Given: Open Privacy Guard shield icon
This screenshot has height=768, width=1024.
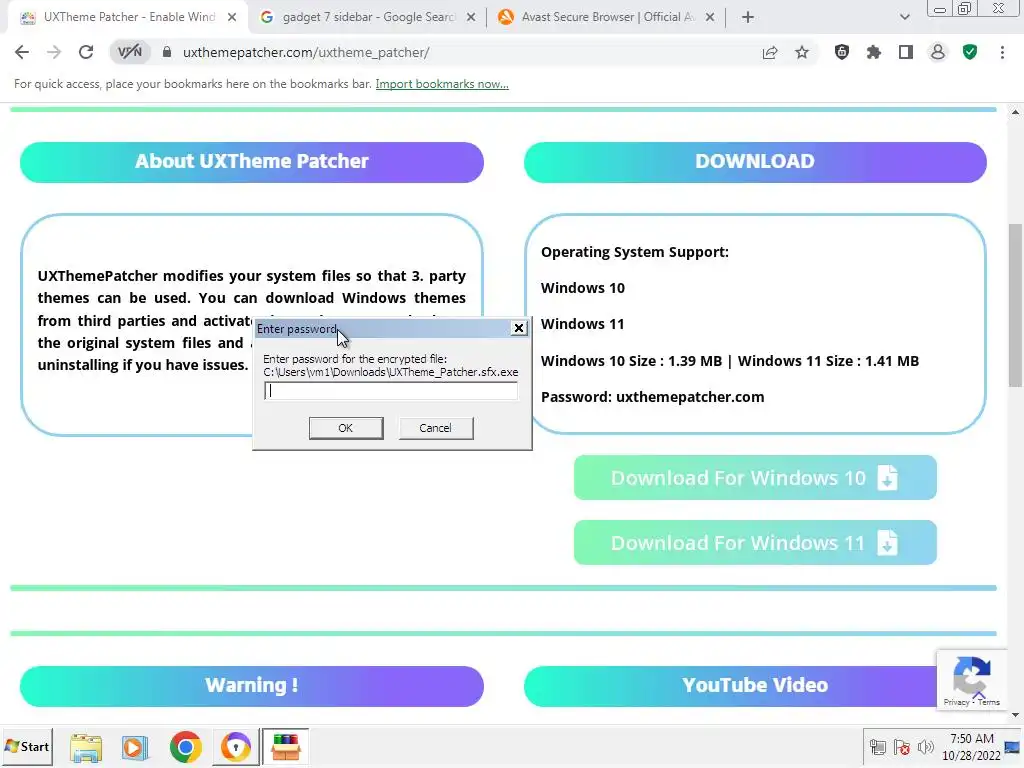Looking at the screenshot, I should click(842, 52).
